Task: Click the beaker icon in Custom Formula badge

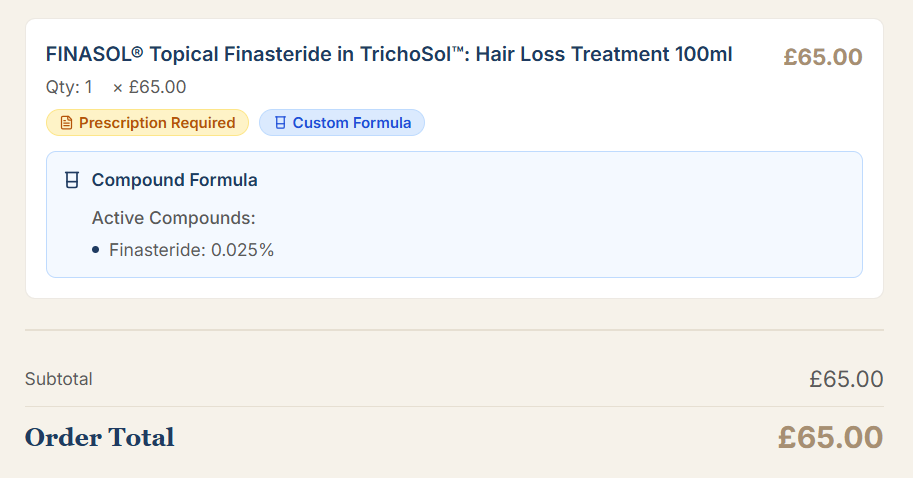Action: [280, 123]
